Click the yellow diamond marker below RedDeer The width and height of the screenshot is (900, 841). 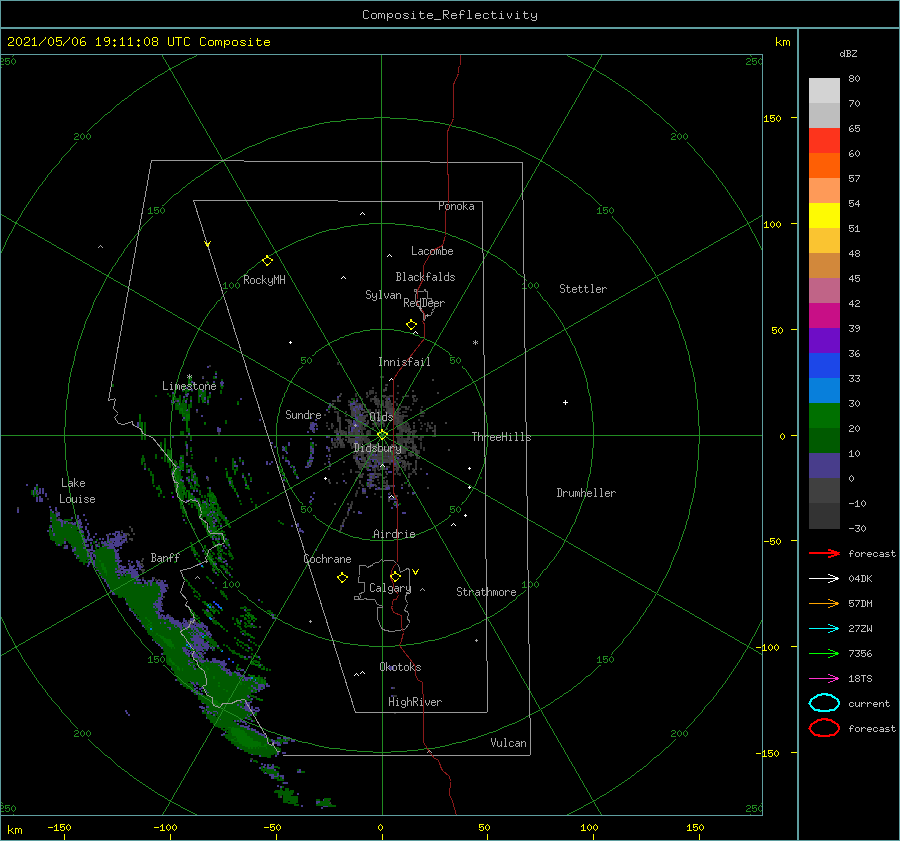click(411, 325)
